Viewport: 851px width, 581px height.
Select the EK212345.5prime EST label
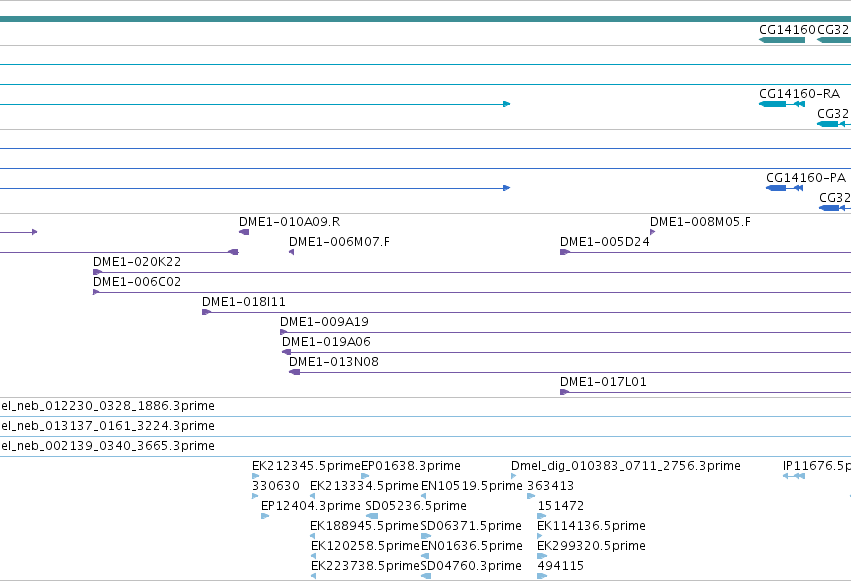[306, 466]
